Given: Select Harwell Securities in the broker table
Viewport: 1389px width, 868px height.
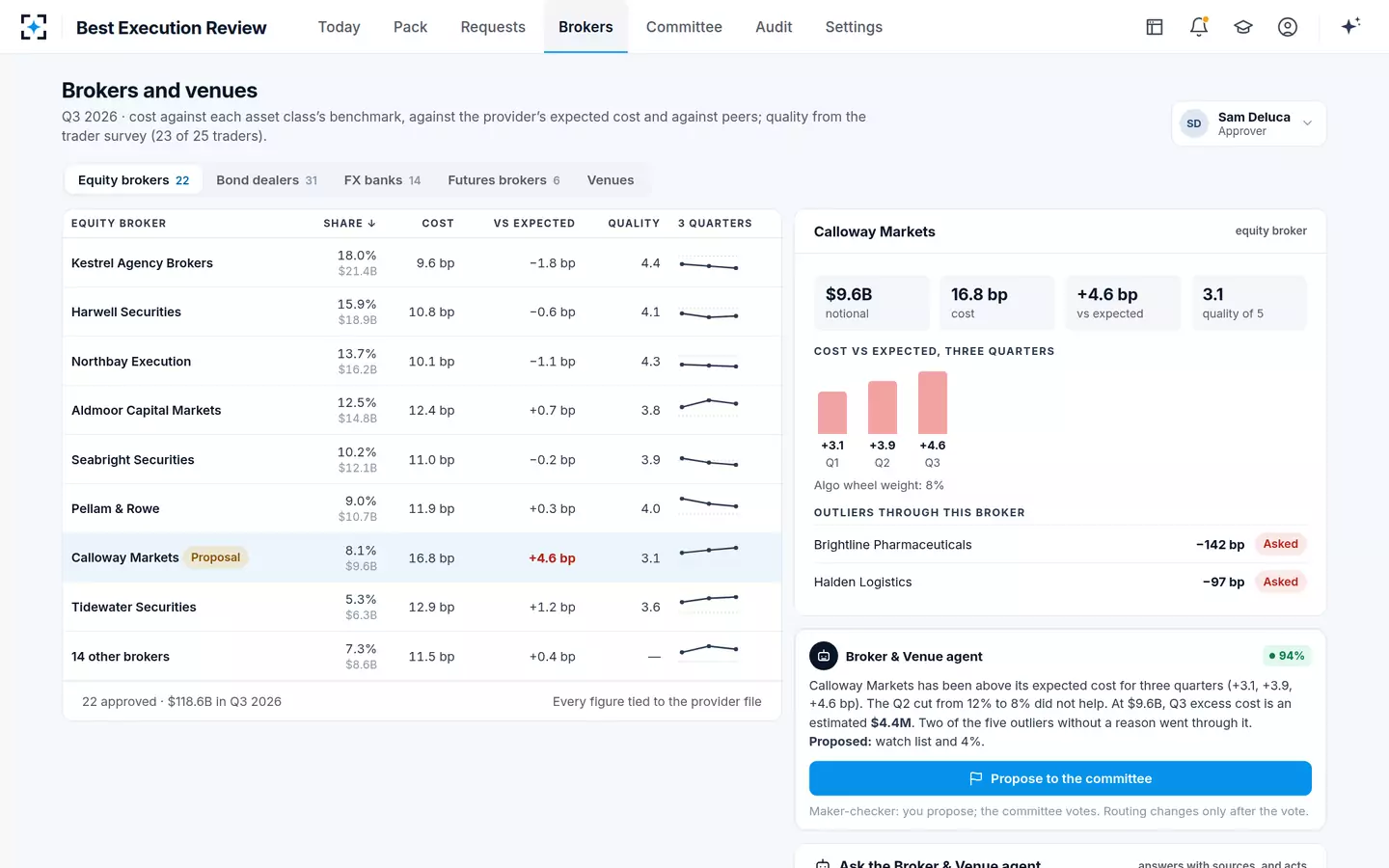Looking at the screenshot, I should pos(422,312).
